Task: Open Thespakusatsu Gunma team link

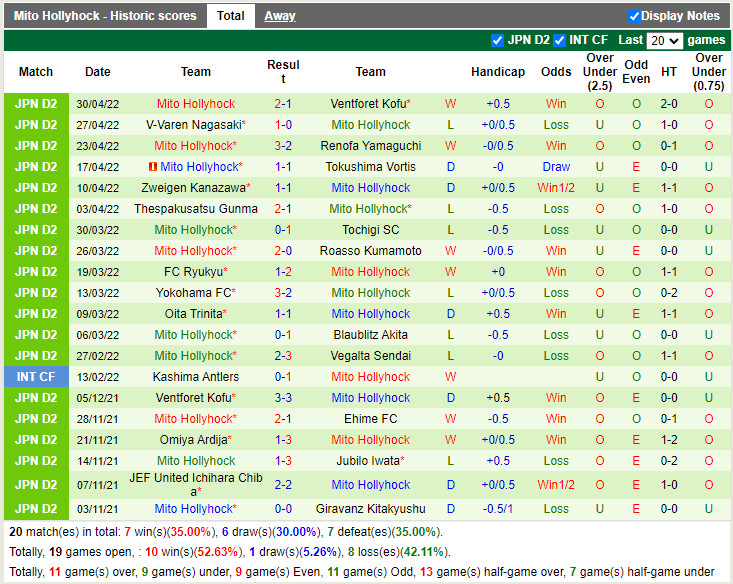Action: tap(196, 209)
